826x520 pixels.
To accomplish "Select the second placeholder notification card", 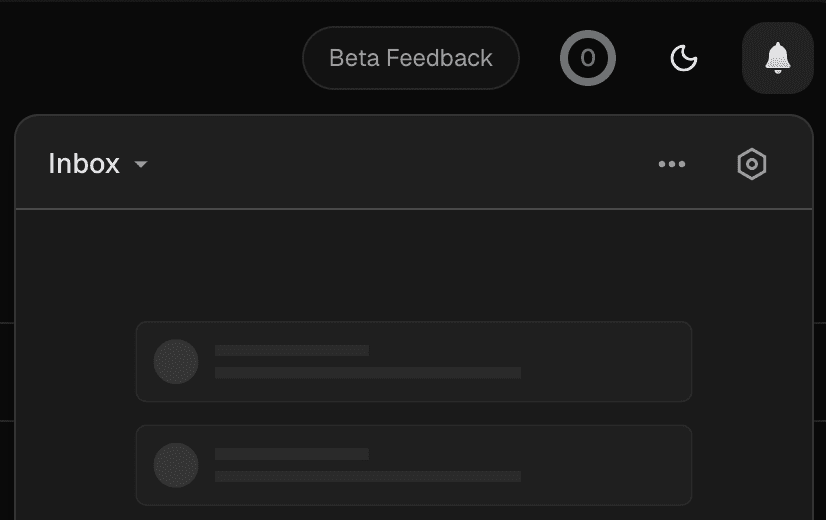I will tap(600, 465).
